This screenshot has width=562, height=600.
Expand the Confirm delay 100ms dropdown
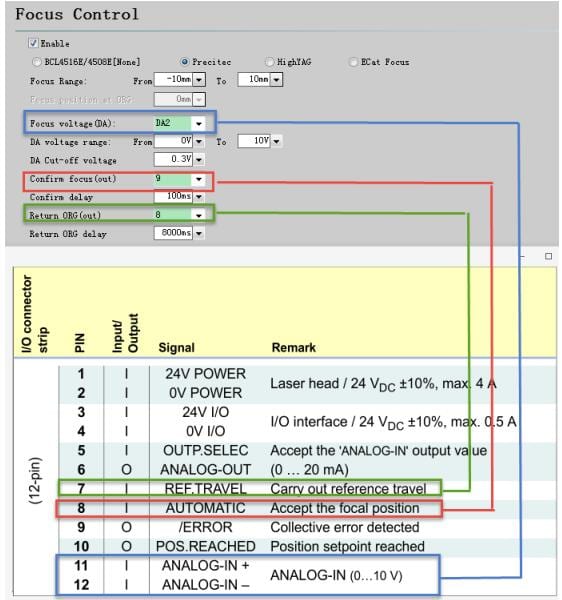(x=199, y=197)
